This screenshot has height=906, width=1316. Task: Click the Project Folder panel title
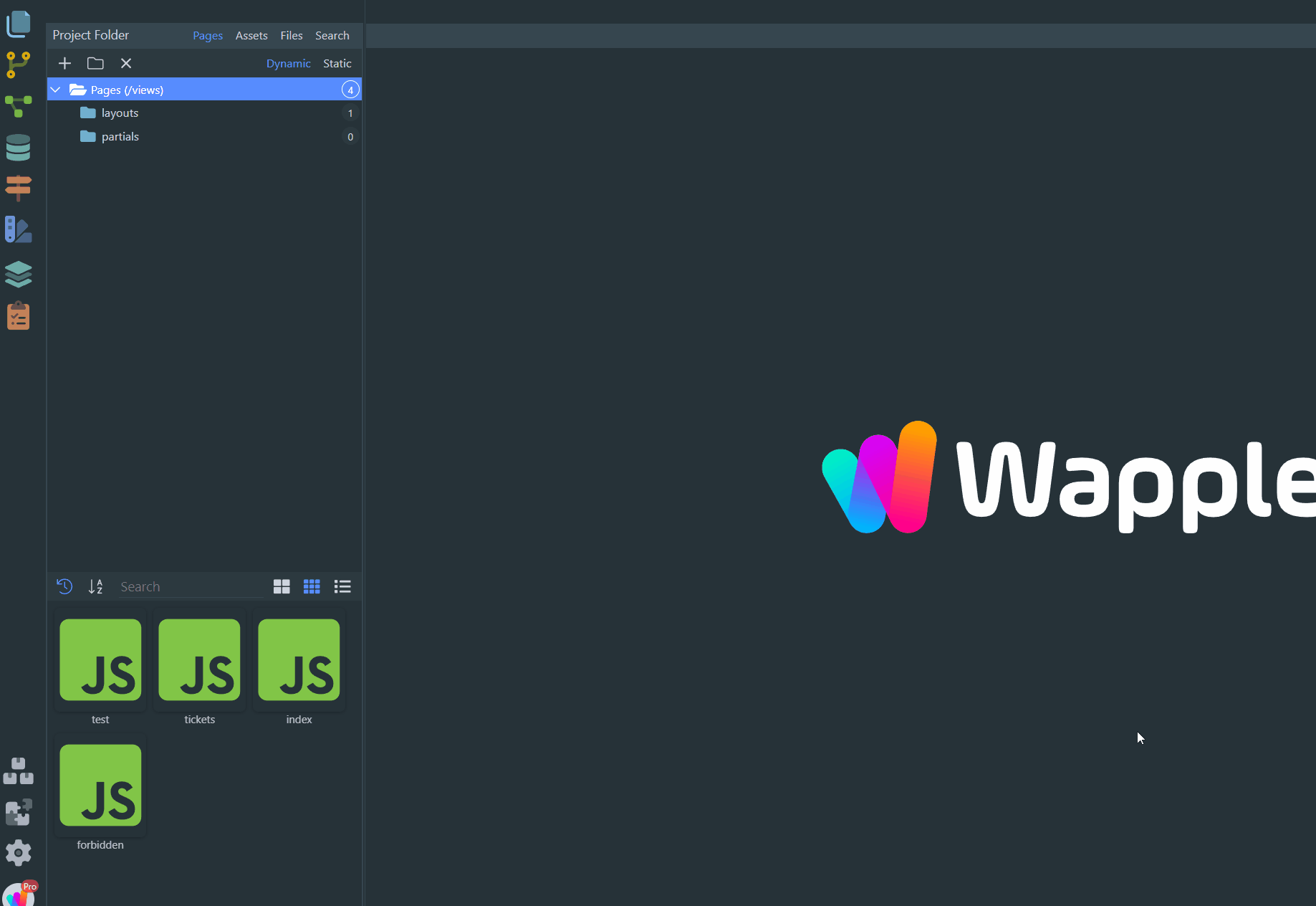pyautogui.click(x=90, y=35)
